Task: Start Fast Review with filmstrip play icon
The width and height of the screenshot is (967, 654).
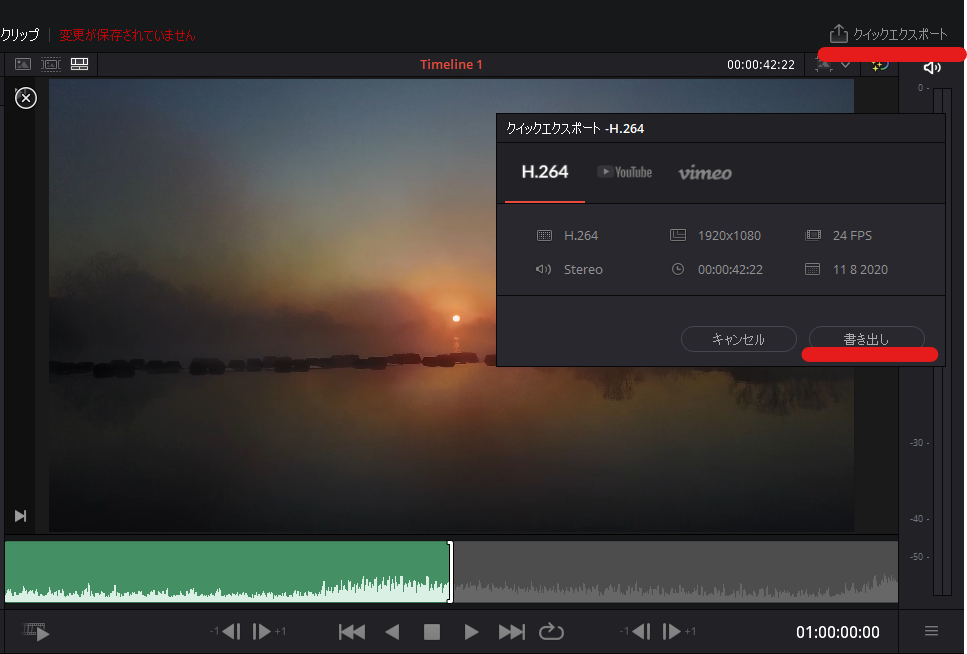Action: pos(36,632)
